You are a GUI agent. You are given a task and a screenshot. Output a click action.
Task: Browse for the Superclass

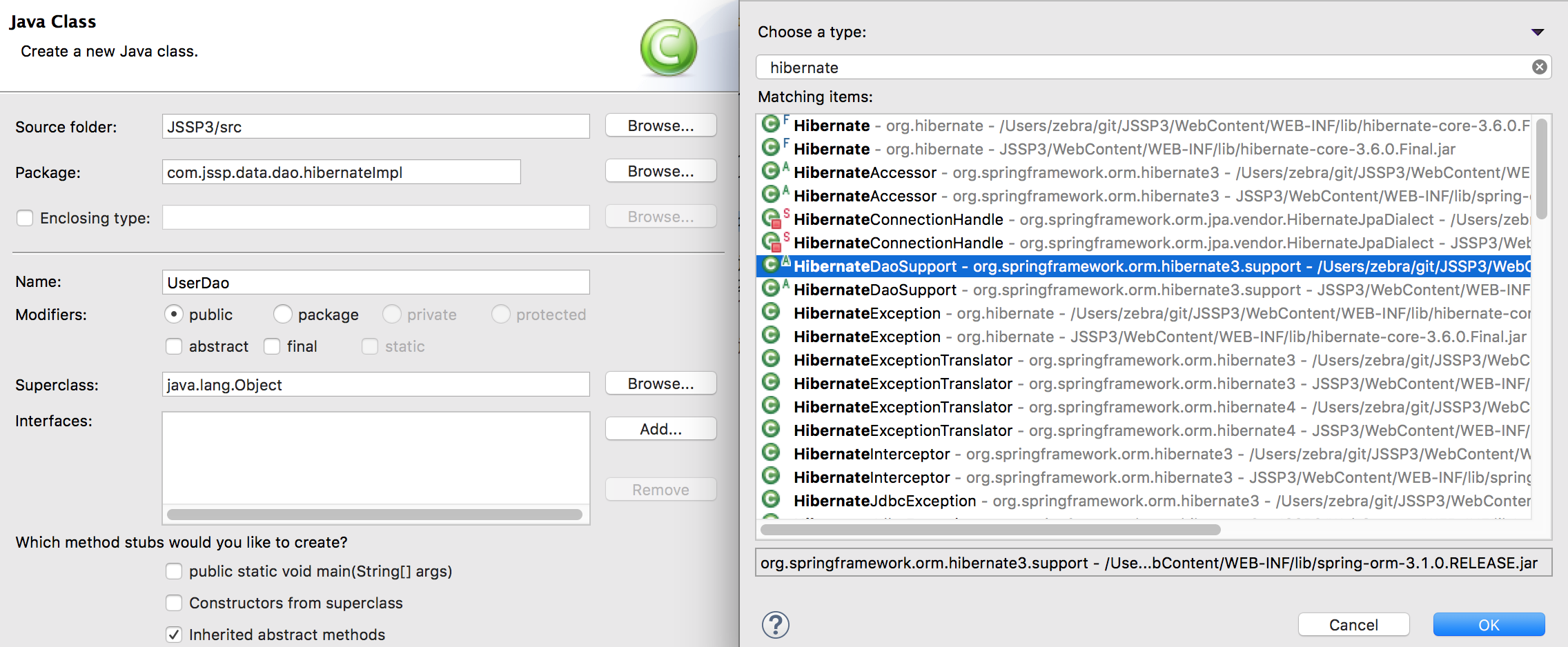[660, 384]
